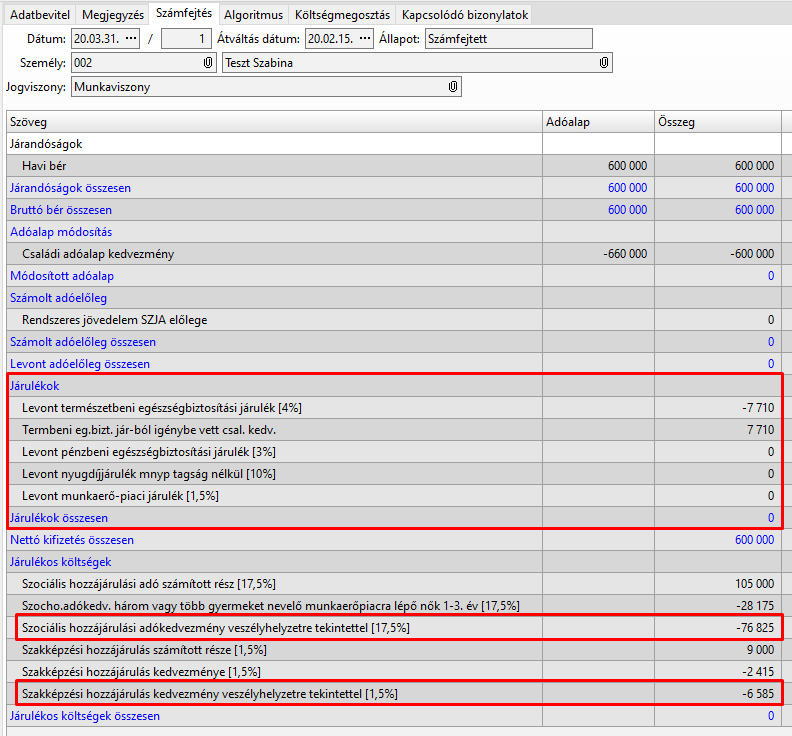Open the Megjegyzés tab
This screenshot has width=792, height=736.
[112, 15]
